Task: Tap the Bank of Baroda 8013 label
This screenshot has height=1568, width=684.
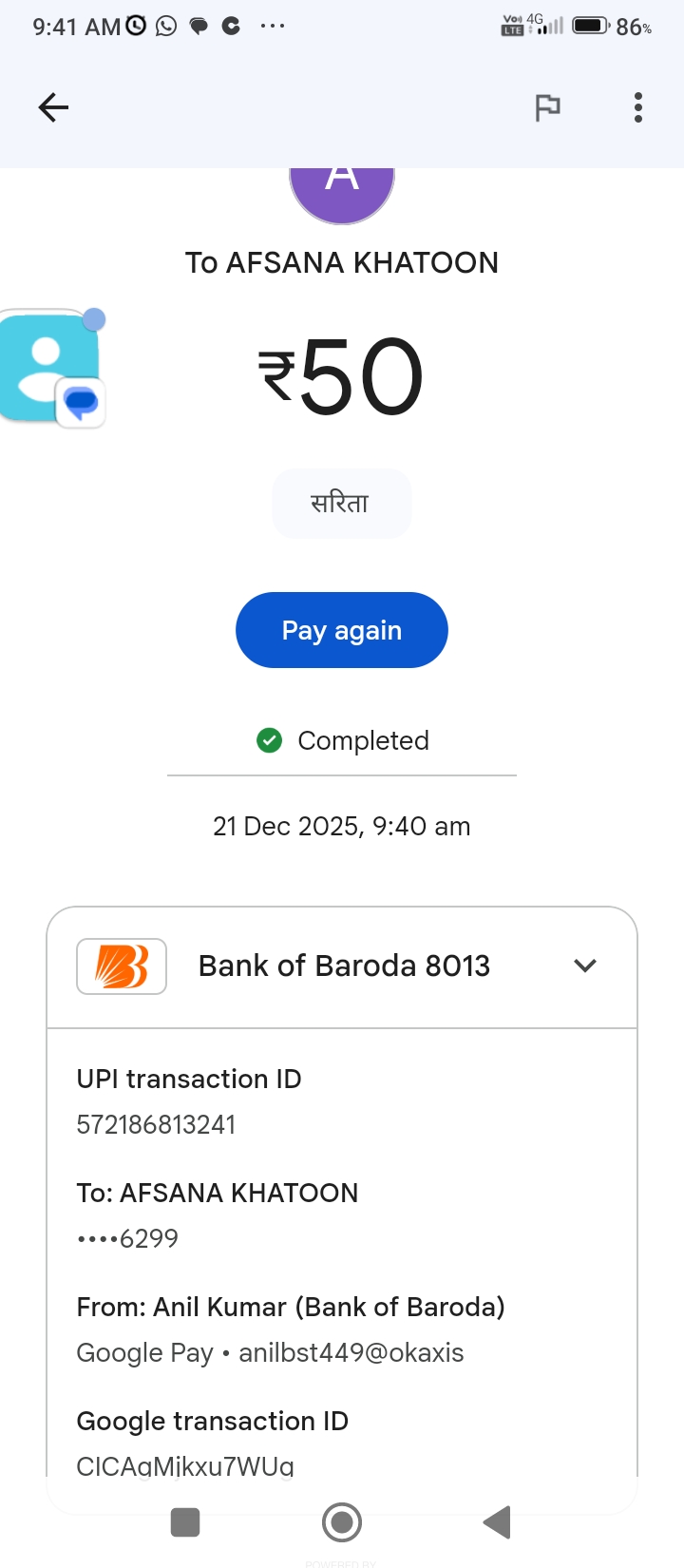Action: pos(344,966)
